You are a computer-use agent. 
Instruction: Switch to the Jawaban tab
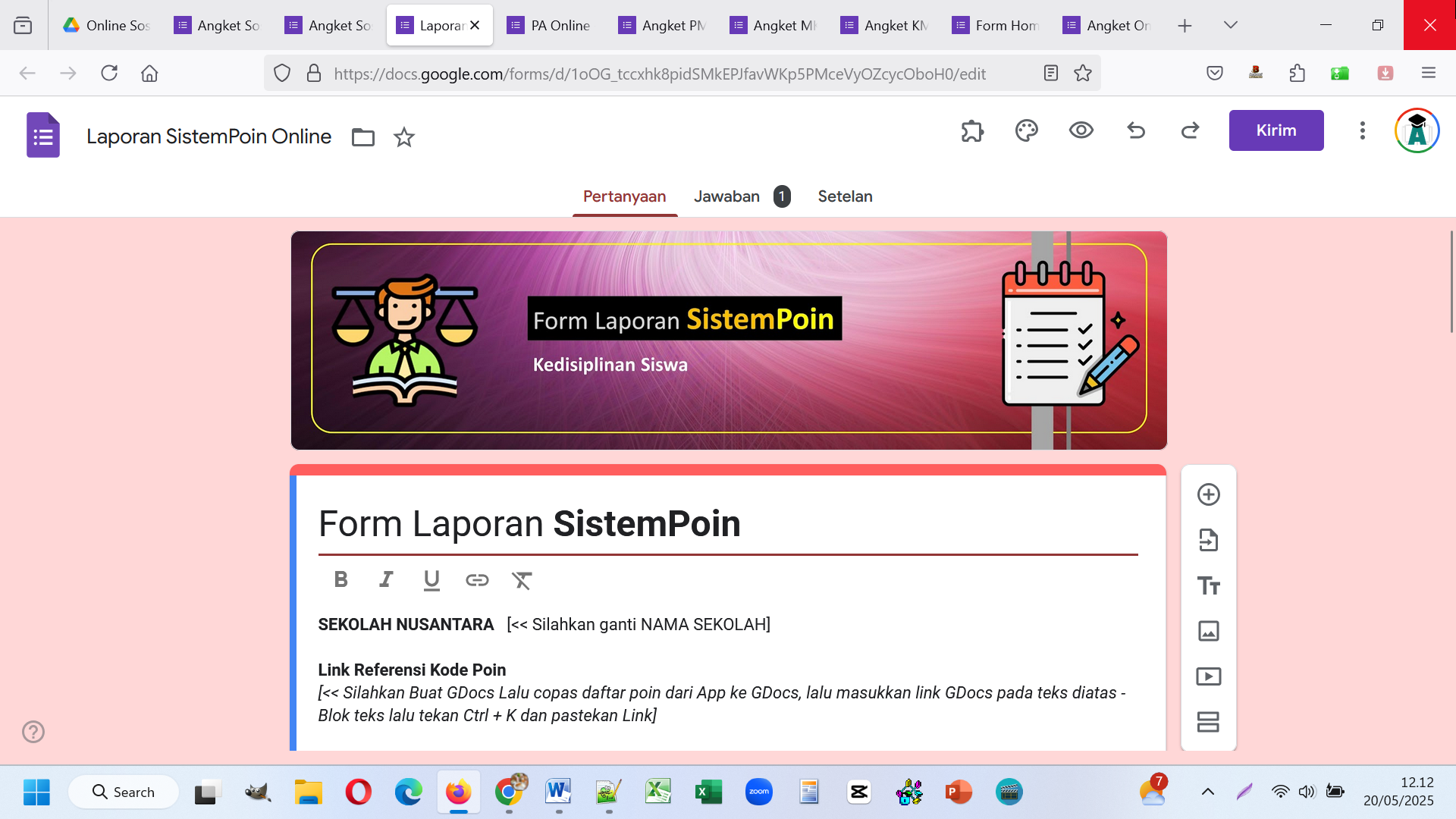click(726, 196)
